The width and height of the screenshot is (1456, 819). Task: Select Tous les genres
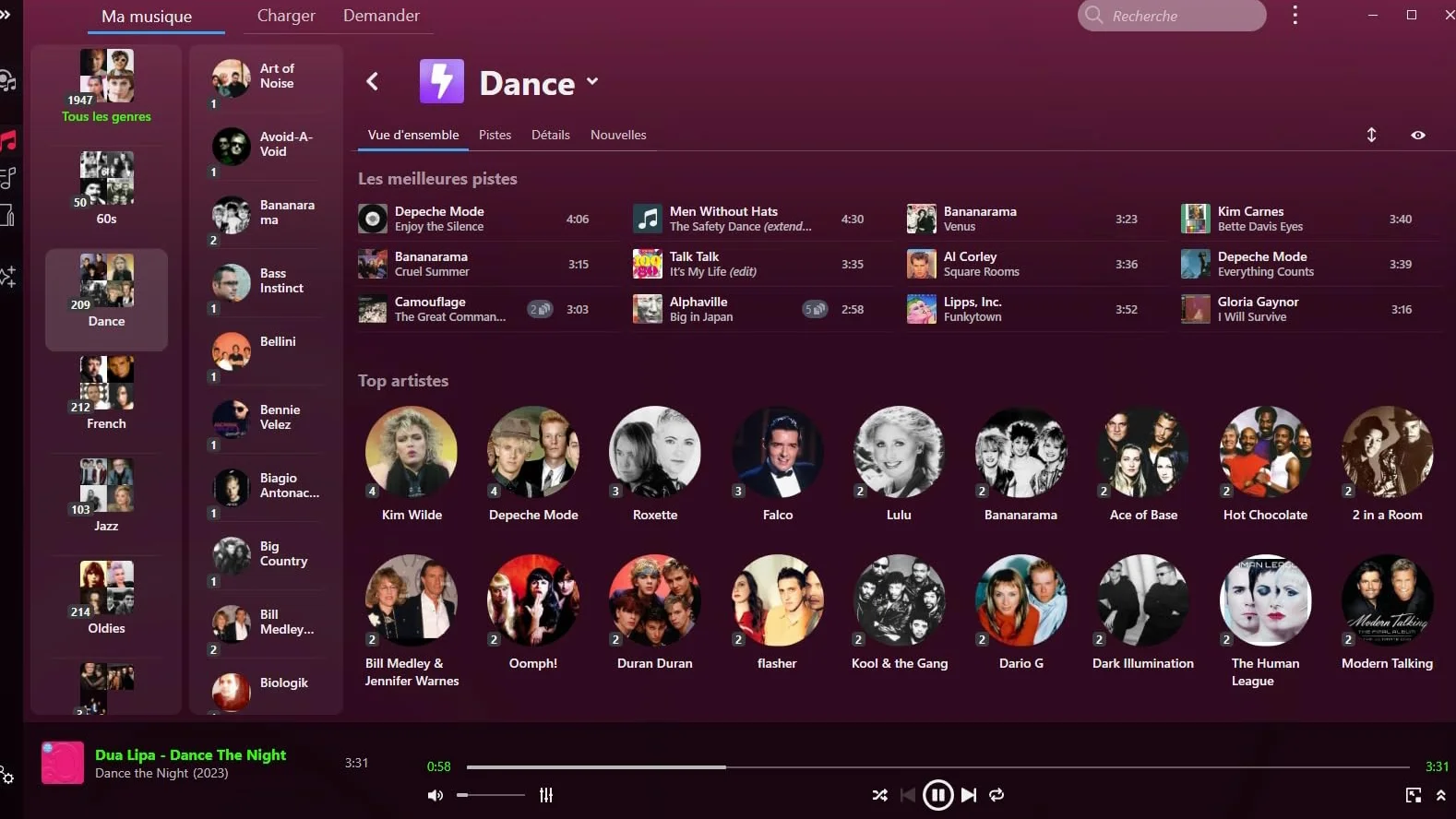106,88
